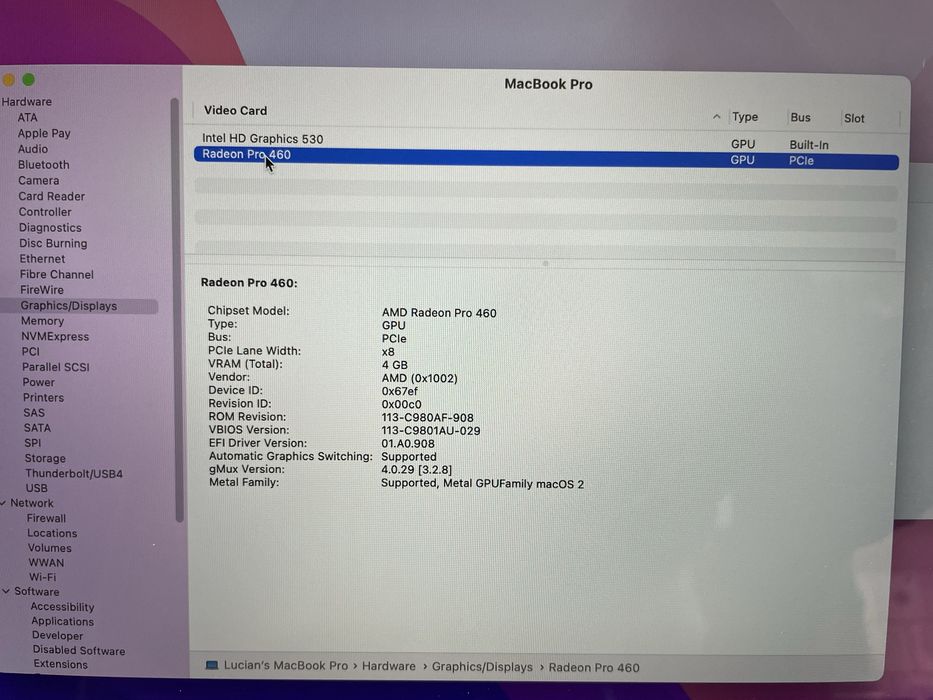The image size is (933, 700).
Task: Open the Parallel SCSI entry
Action: coord(56,367)
